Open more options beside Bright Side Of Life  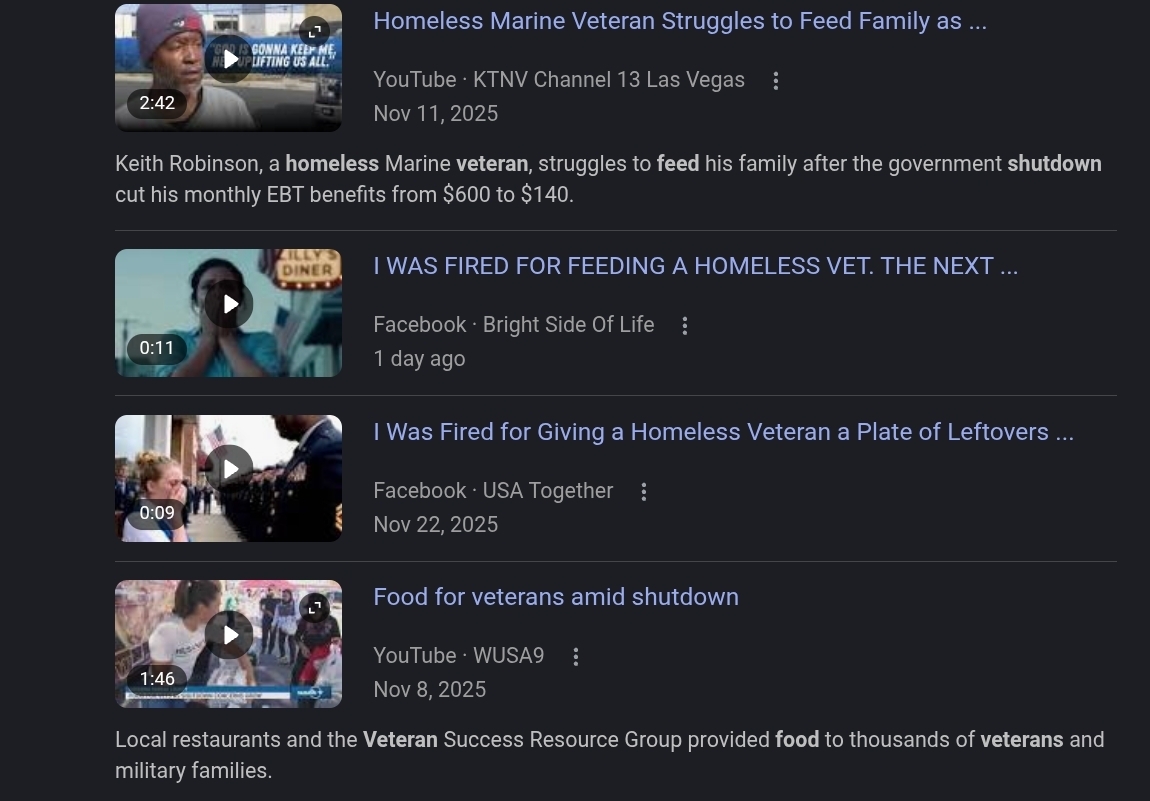pos(684,326)
